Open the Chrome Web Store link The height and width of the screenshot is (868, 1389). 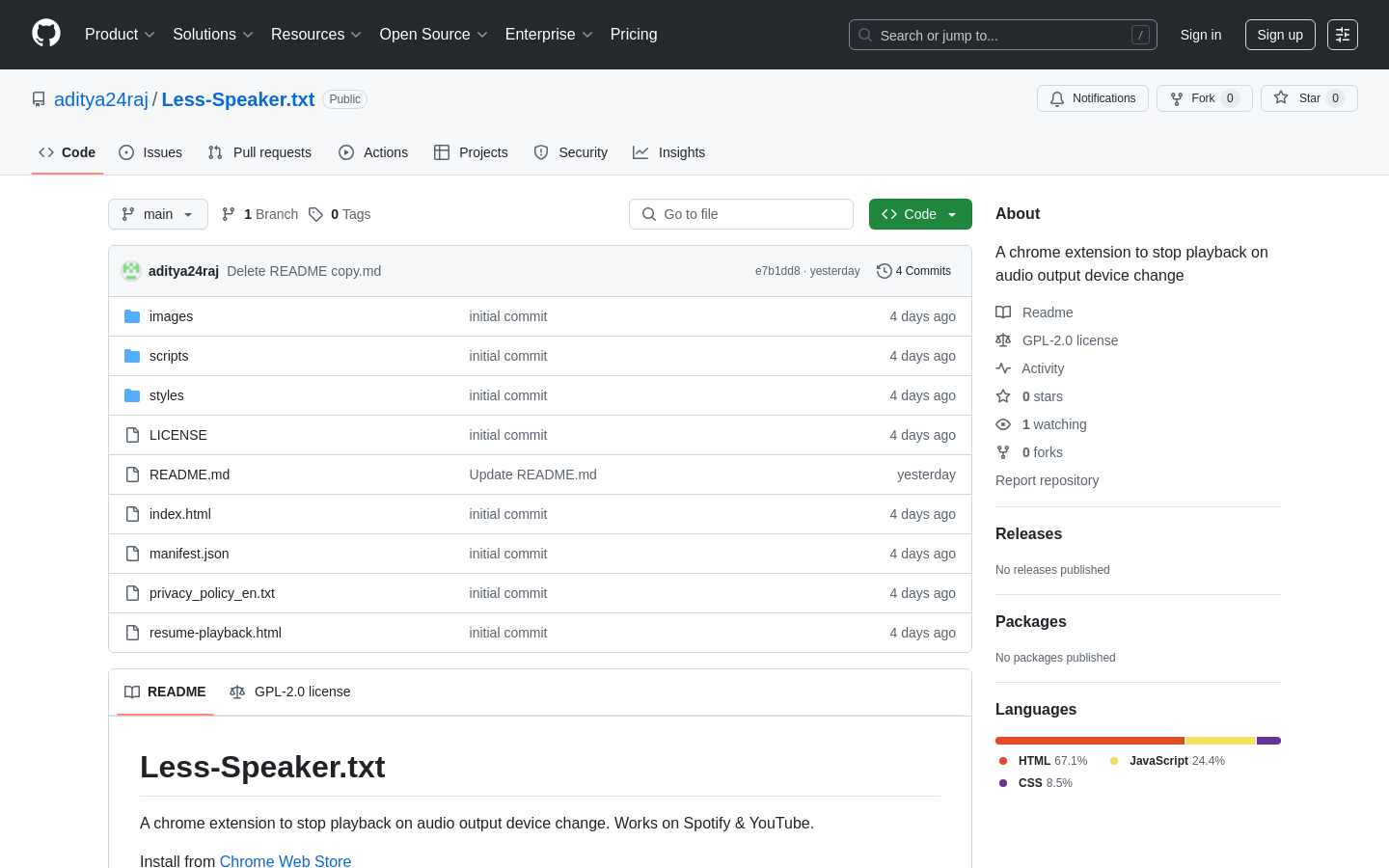(x=286, y=861)
